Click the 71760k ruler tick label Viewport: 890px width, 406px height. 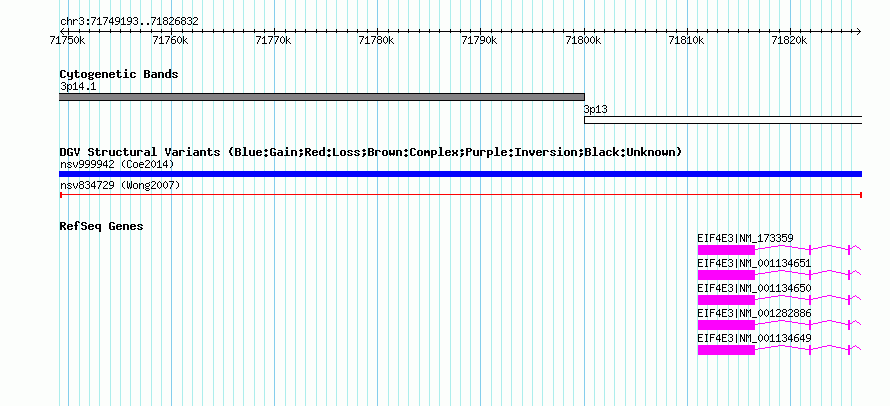point(171,40)
